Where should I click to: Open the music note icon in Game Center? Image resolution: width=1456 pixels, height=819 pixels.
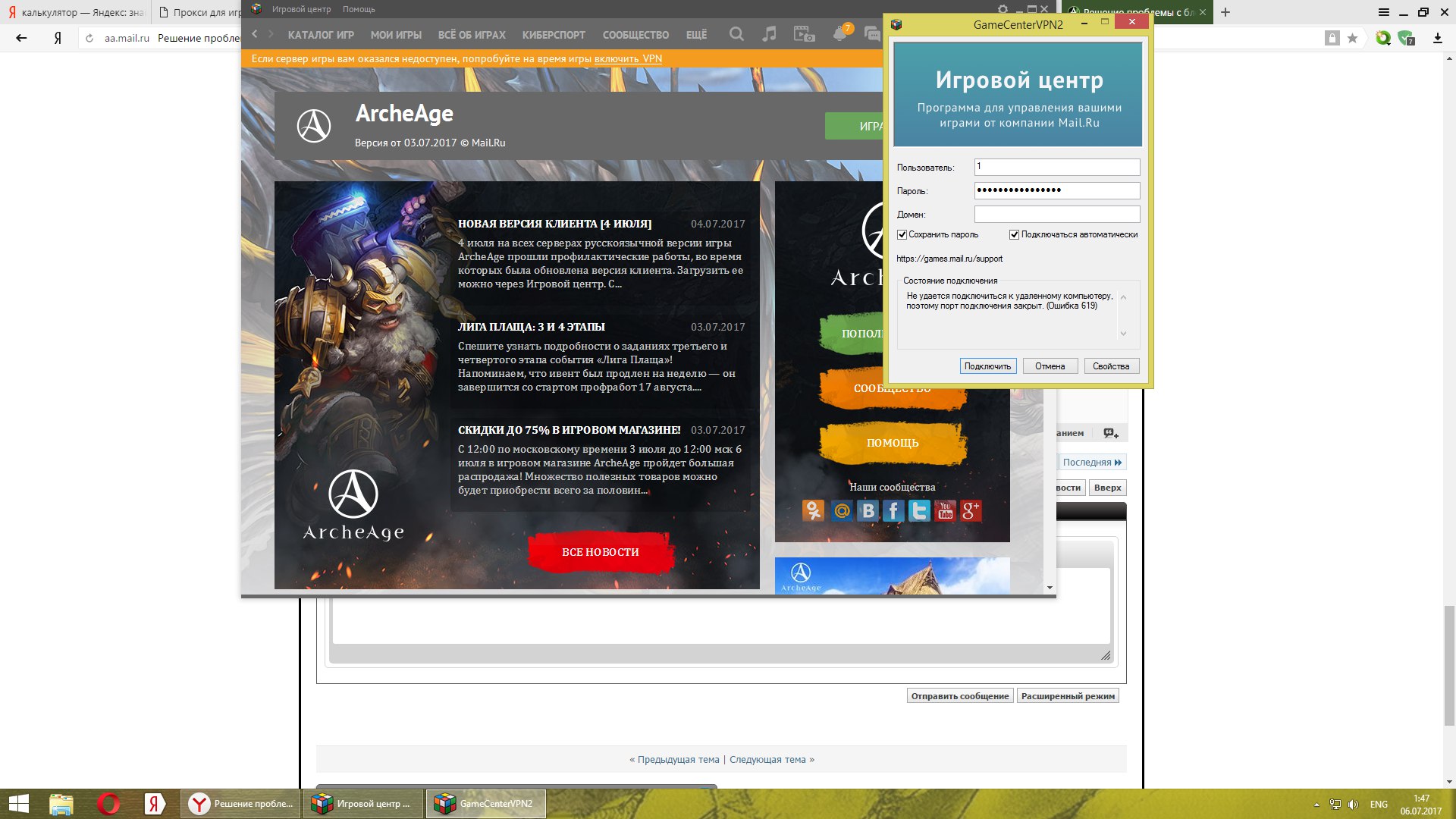[770, 34]
